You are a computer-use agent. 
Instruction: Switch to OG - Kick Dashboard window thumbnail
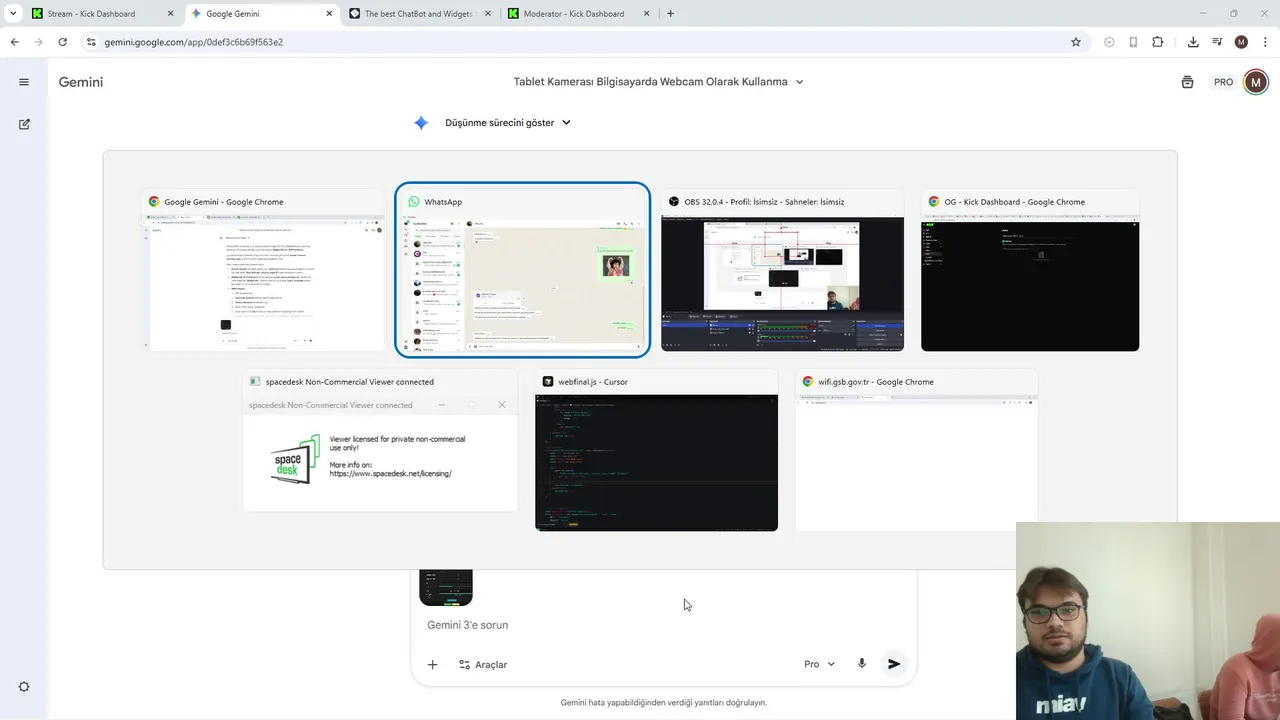tap(1030, 270)
